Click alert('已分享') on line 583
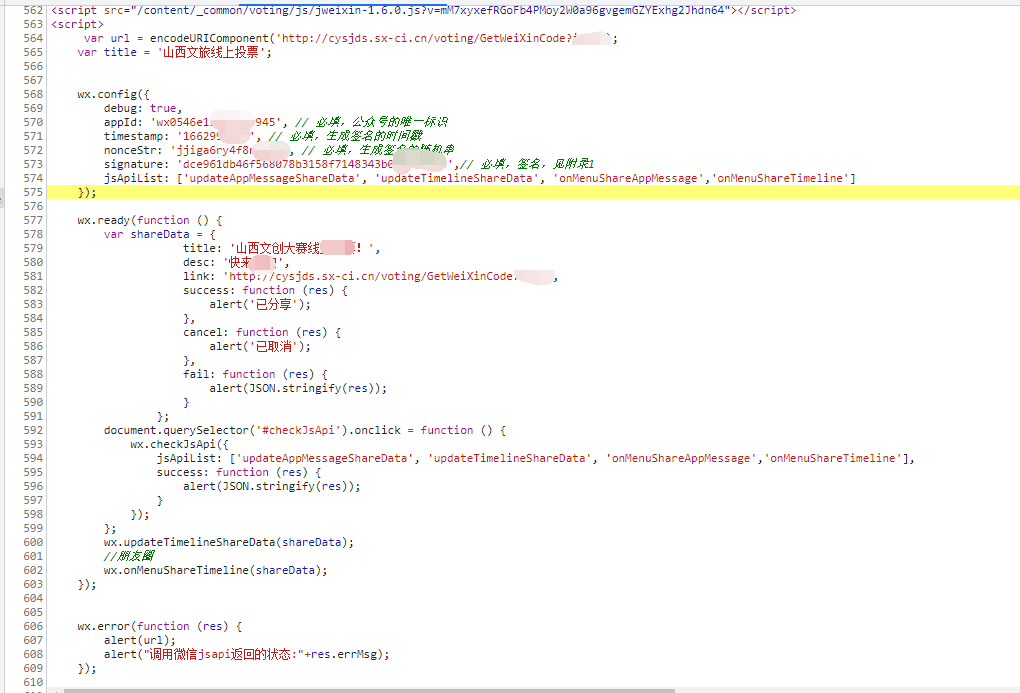 click(x=260, y=305)
